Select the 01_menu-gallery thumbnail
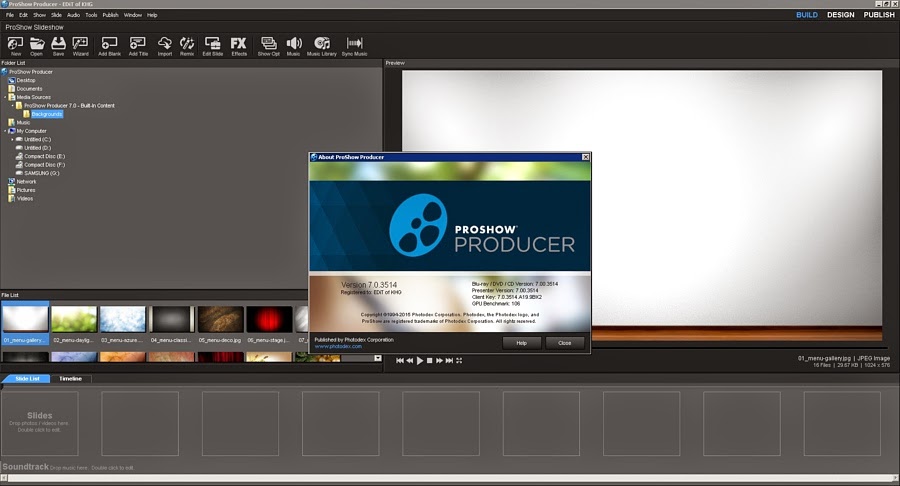The image size is (900, 486). pos(25,324)
